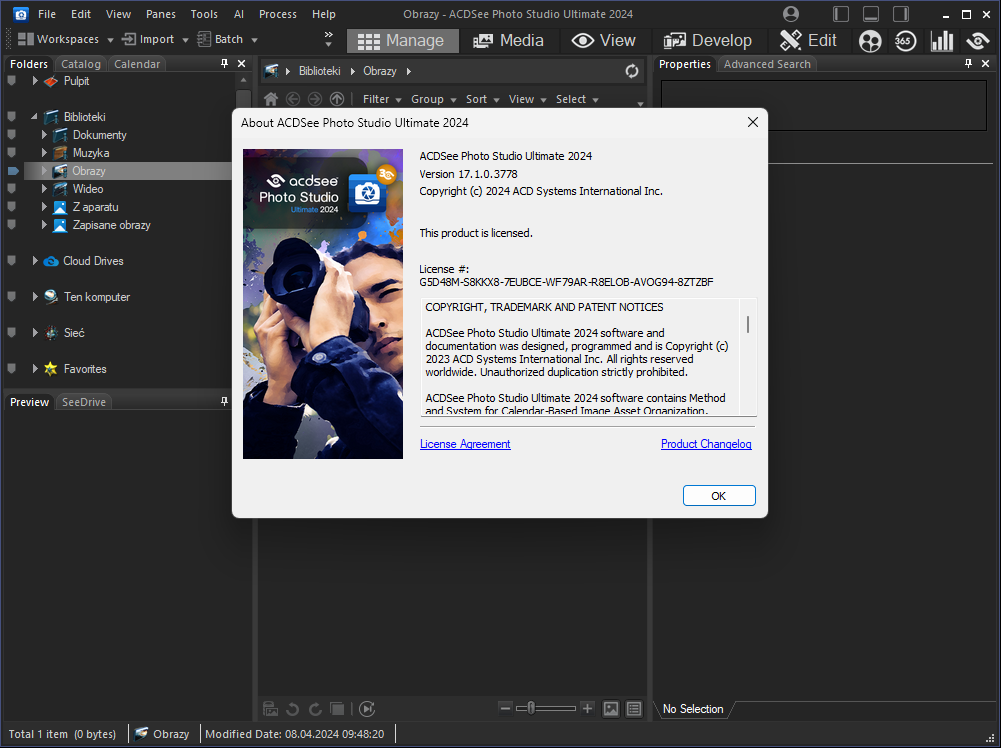1001x748 pixels.
Task: Switch to the Calendar tab
Action: [137, 64]
